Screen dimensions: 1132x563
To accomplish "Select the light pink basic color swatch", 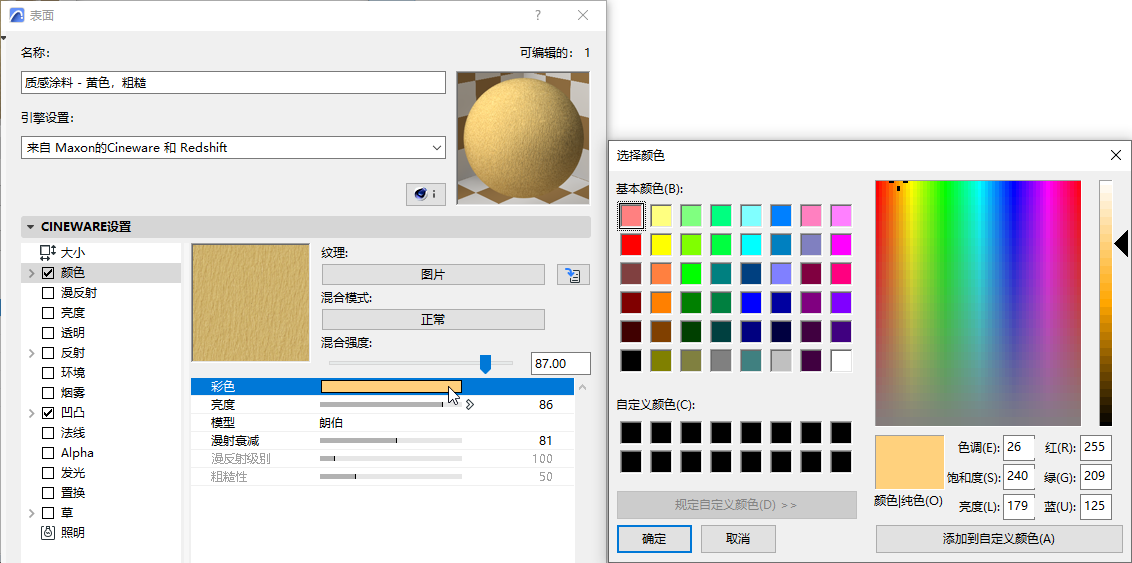I will click(631, 215).
